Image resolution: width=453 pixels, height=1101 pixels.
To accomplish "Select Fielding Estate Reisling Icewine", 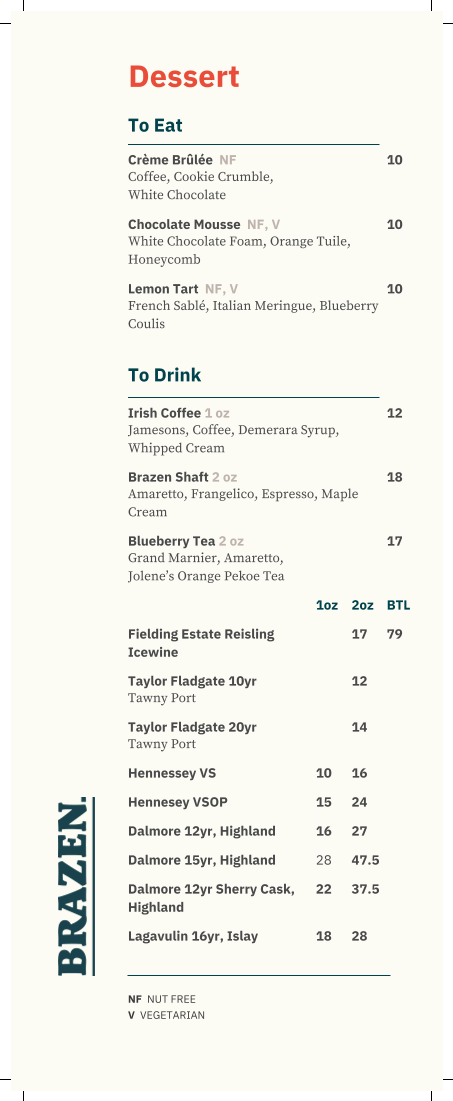I will tap(201, 643).
